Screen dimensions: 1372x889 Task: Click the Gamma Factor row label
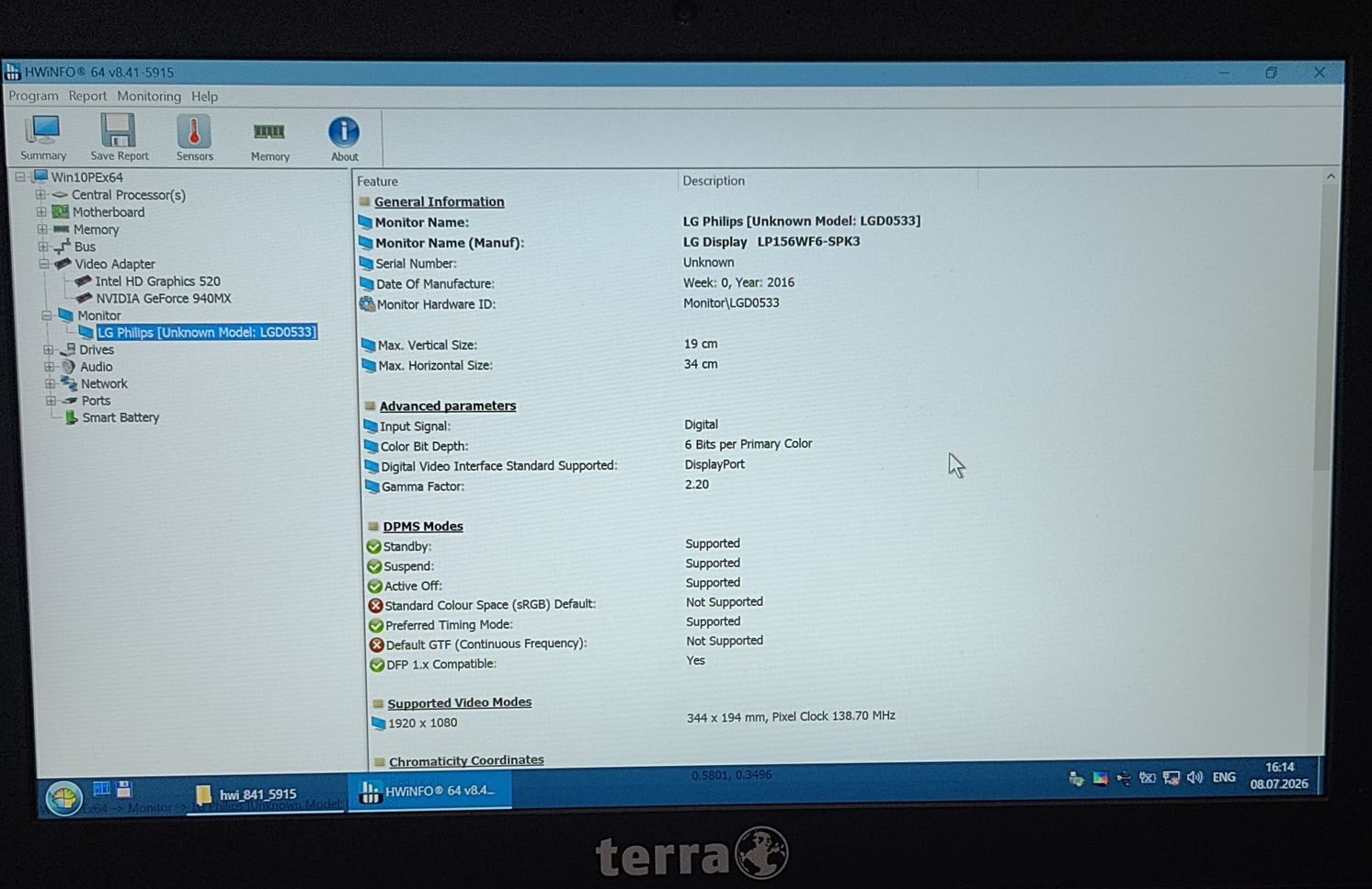pos(423,486)
